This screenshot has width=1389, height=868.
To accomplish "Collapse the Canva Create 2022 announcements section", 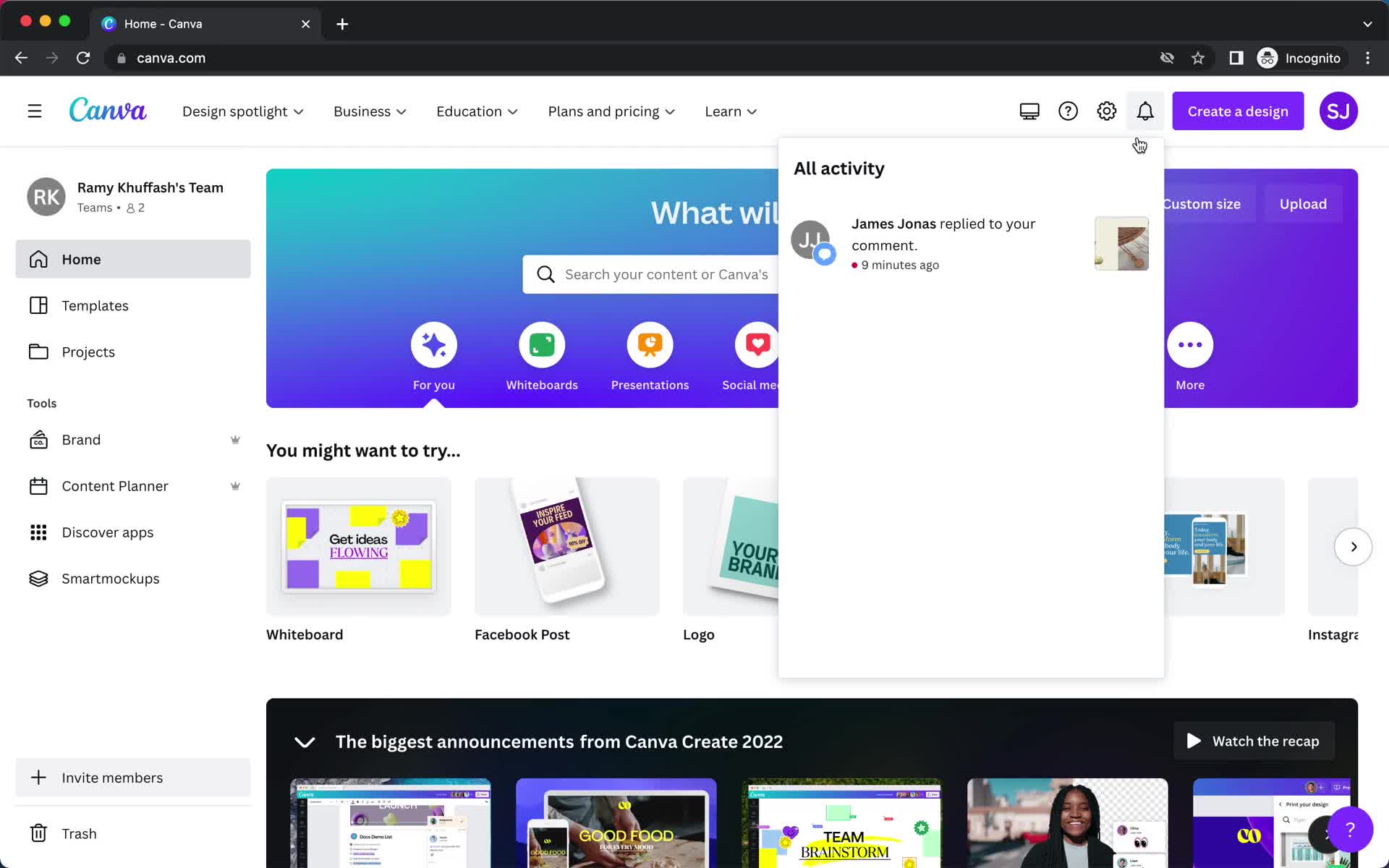I will click(305, 742).
